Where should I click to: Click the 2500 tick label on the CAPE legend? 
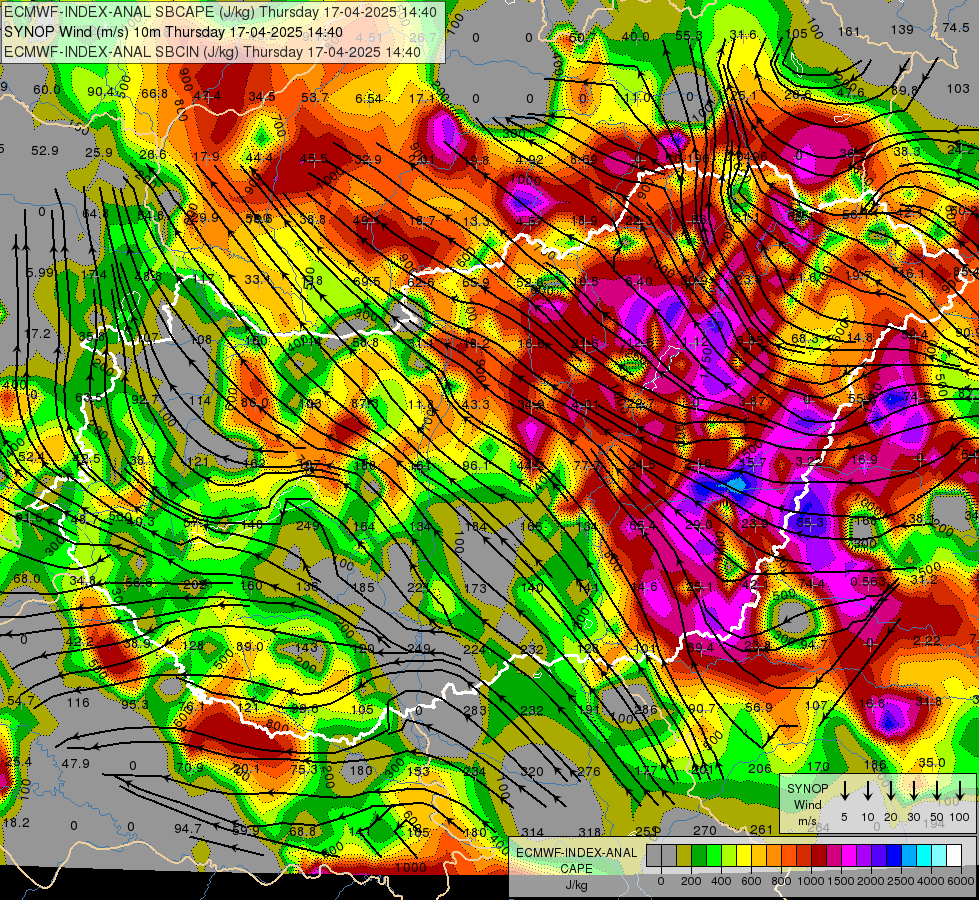click(x=901, y=881)
